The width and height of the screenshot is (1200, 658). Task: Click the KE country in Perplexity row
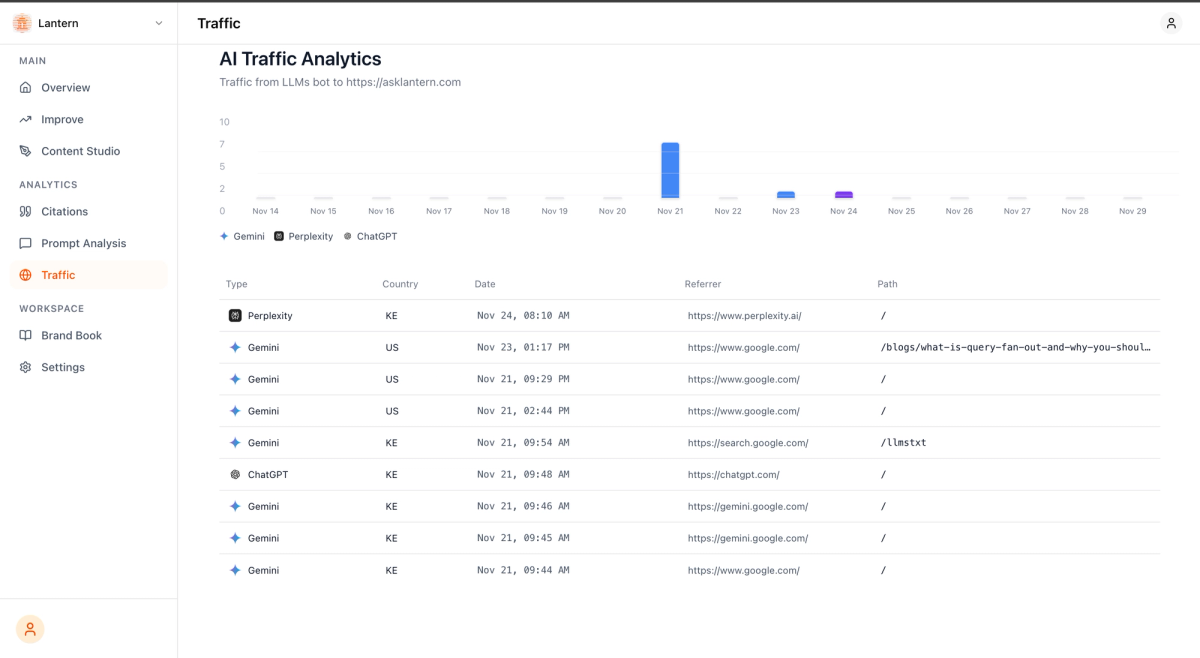pos(391,316)
